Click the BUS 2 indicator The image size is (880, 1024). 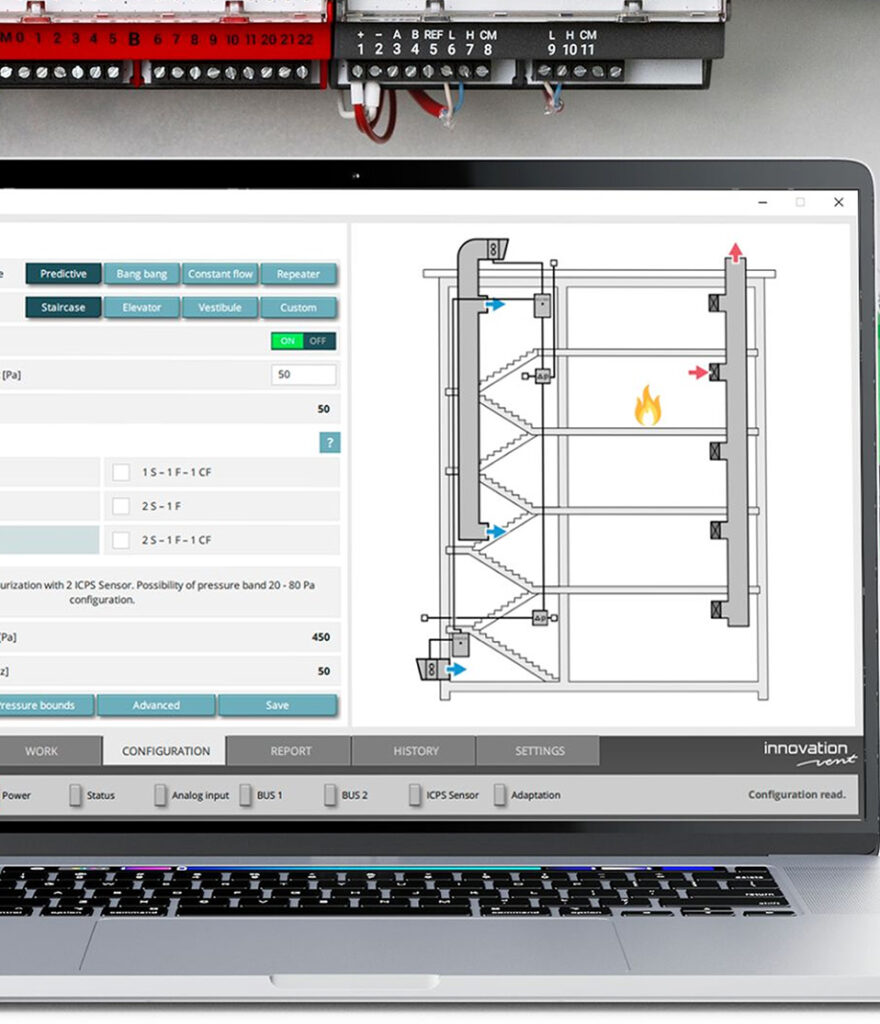pyautogui.click(x=330, y=795)
